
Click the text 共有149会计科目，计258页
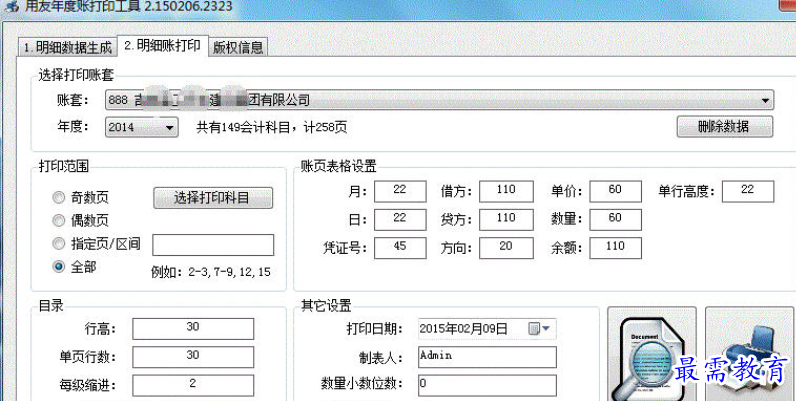pos(272,128)
